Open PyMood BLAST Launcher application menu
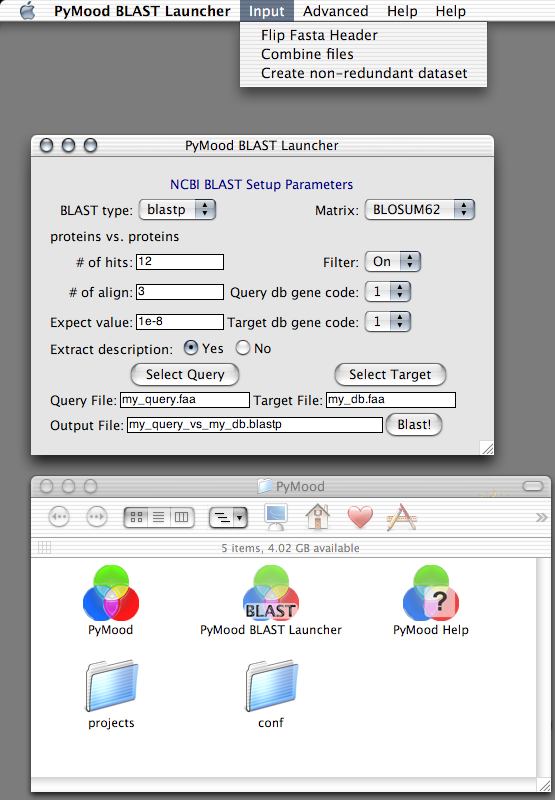The height and width of the screenshot is (800, 555). 142,11
